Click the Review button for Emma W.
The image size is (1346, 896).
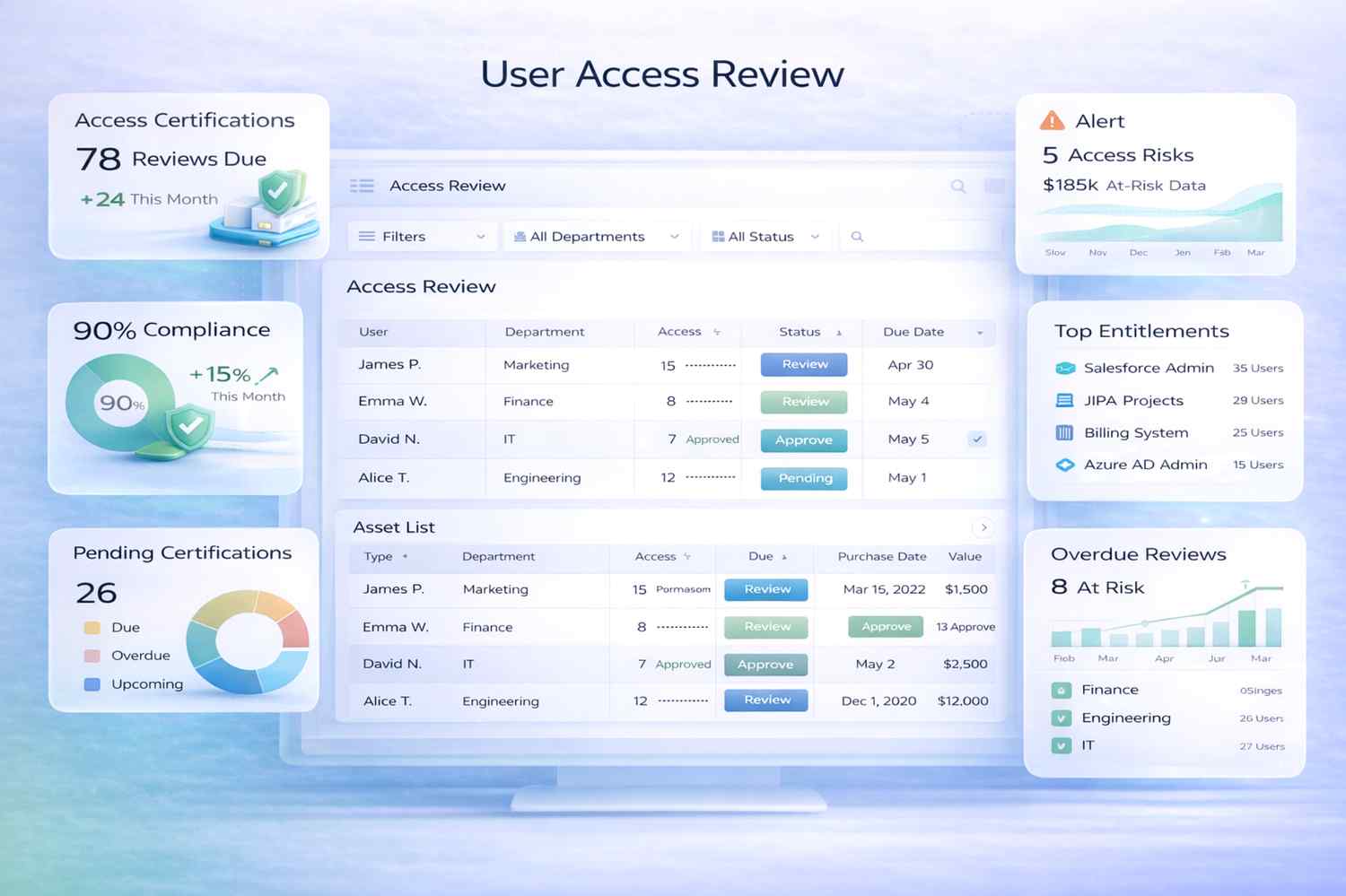coord(803,402)
